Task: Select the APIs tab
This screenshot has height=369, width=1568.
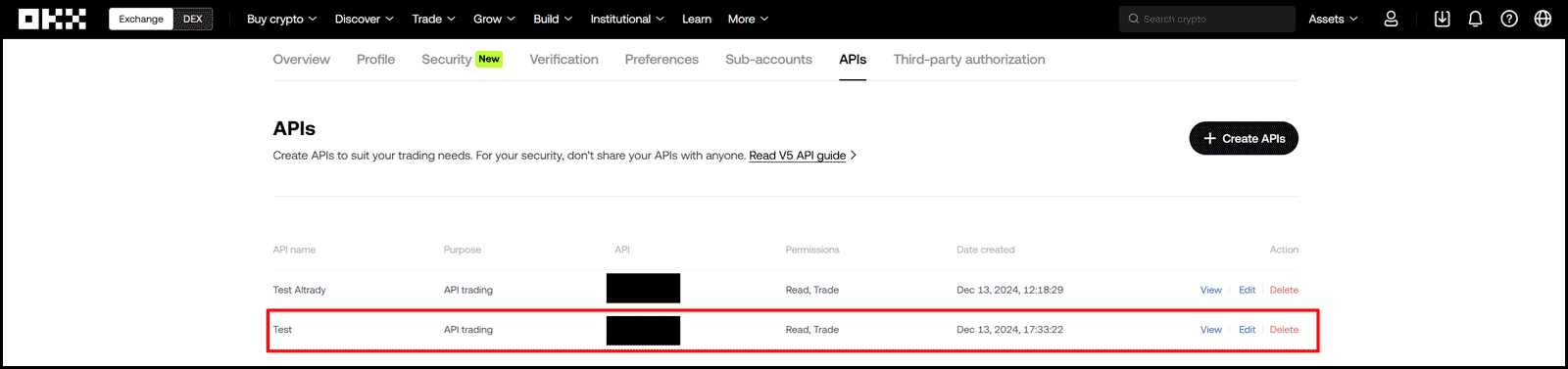Action: coord(853,60)
